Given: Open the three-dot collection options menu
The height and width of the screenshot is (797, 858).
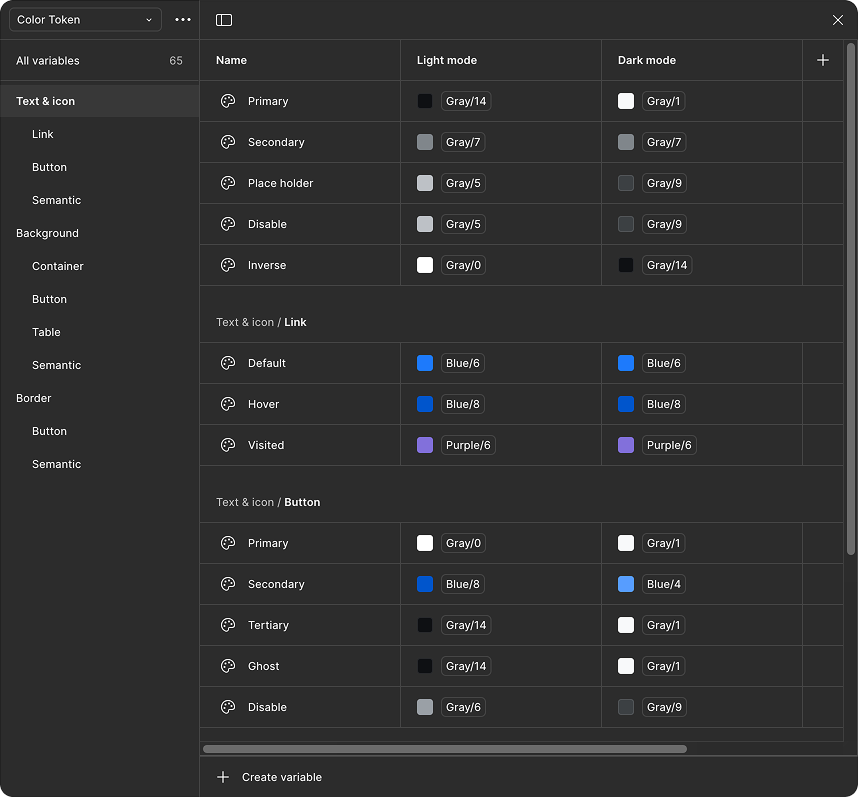Looking at the screenshot, I should click(182, 20).
